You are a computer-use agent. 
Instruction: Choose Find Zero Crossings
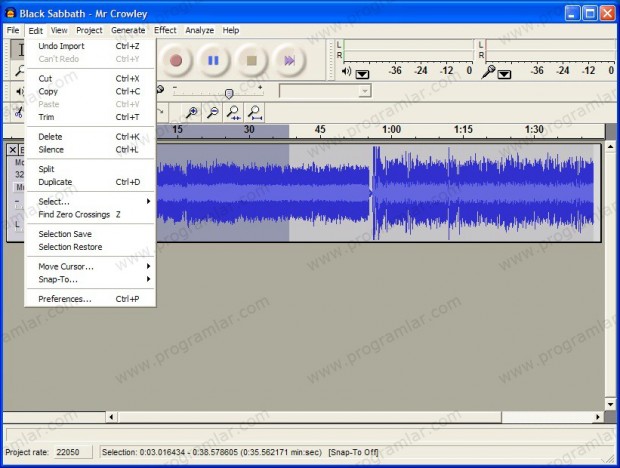tap(91, 215)
